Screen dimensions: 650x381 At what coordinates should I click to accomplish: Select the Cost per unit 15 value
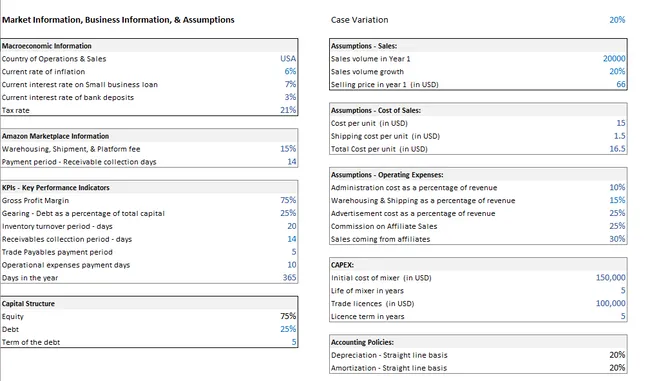pyautogui.click(x=621, y=123)
